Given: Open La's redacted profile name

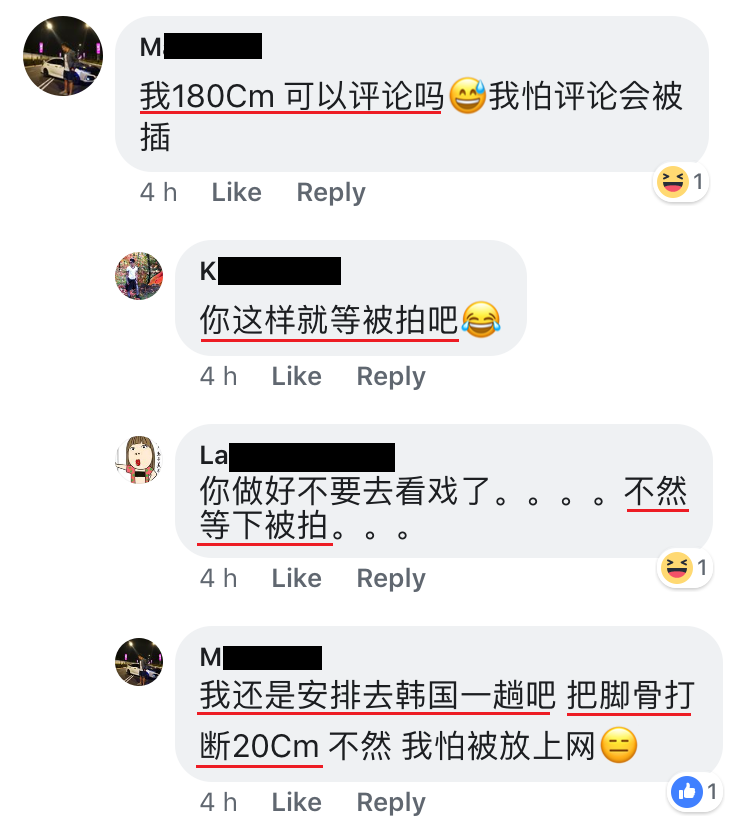Looking at the screenshot, I should [x=297, y=457].
